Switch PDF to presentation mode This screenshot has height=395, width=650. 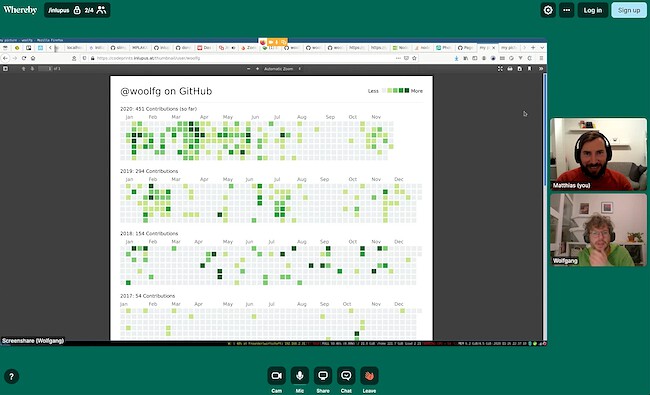point(500,69)
